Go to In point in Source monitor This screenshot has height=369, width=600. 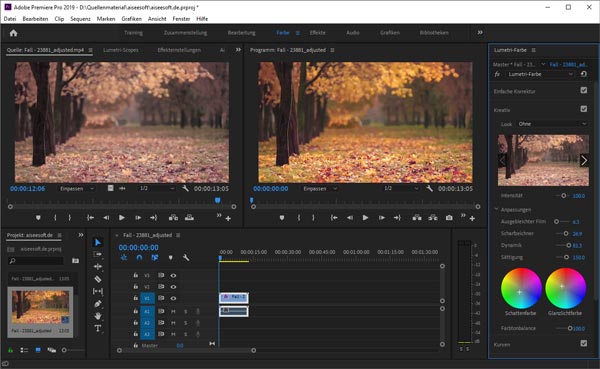pyautogui.click(x=90, y=217)
